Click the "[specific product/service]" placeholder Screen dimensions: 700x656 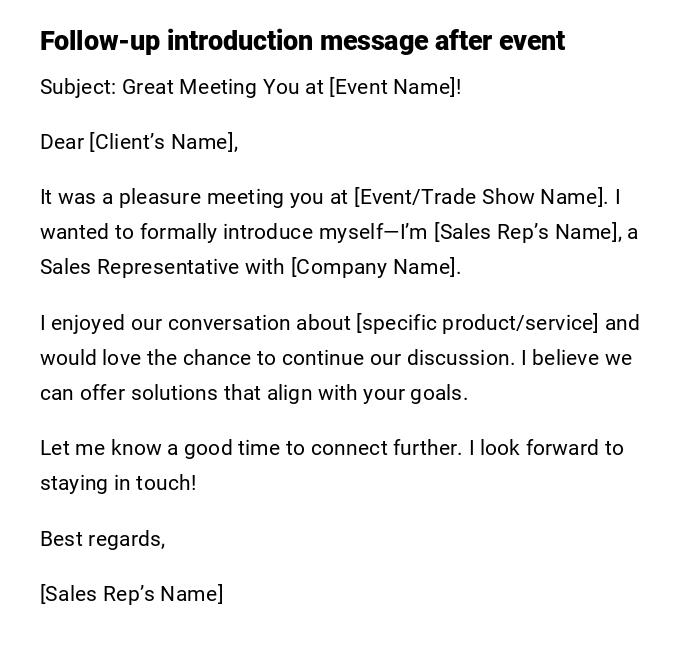[477, 323]
